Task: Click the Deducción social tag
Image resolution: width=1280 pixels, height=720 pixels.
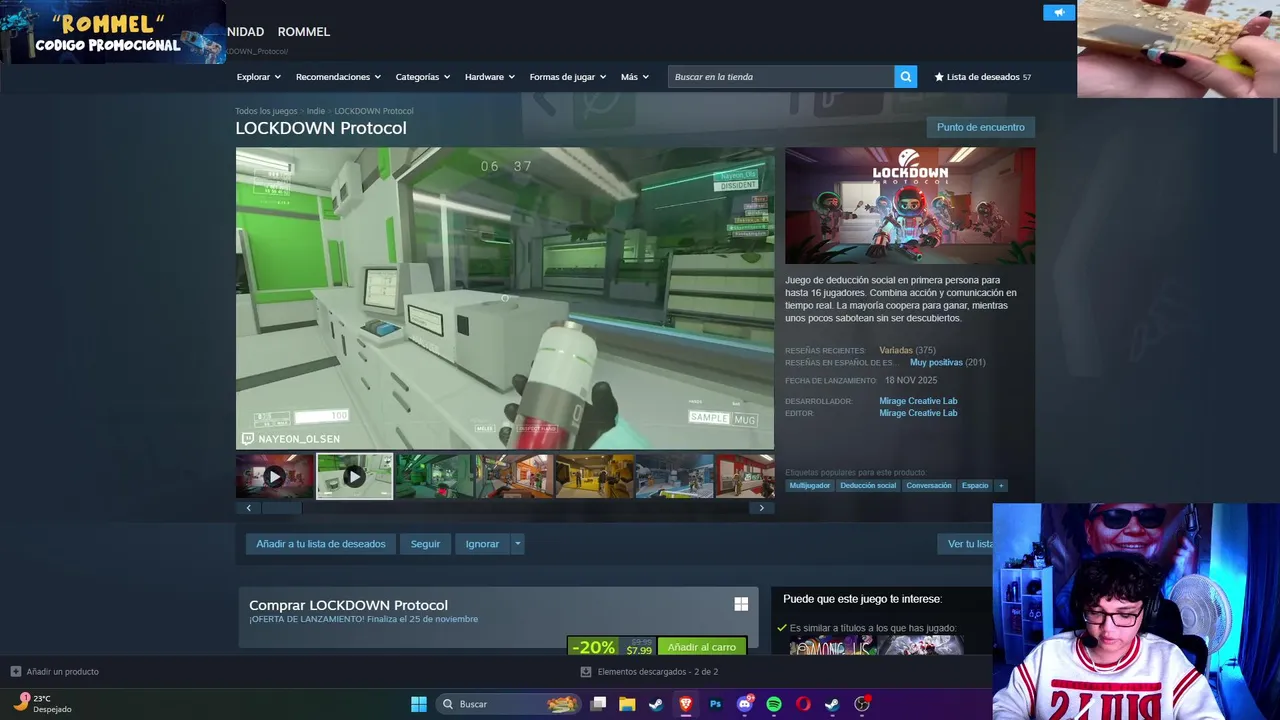Action: tap(868, 486)
